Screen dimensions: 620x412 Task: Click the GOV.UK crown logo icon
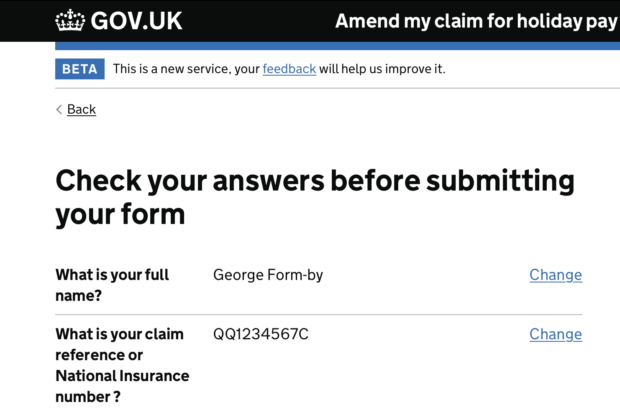(x=70, y=20)
